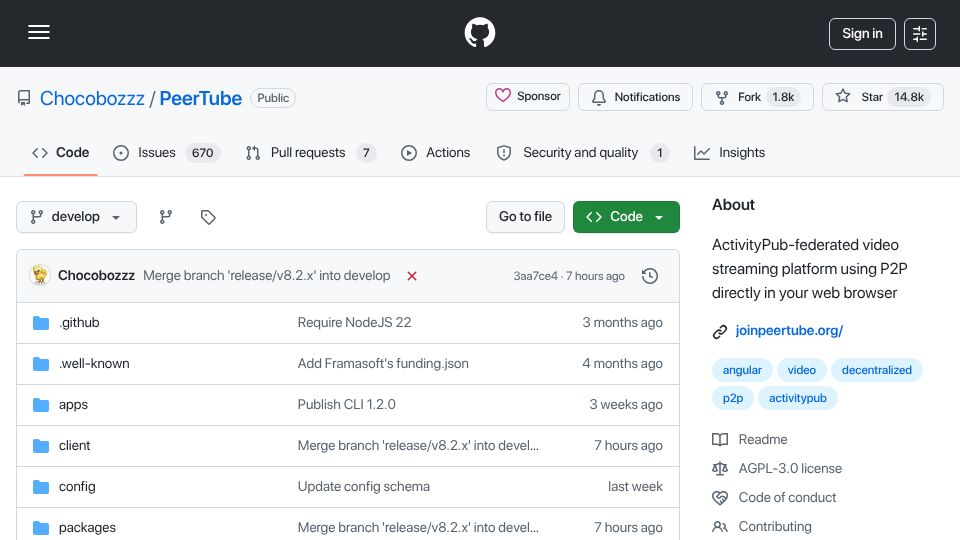960x540 pixels.
Task: Open 'Add Framasoft's funding.json' commit
Action: pyautogui.click(x=383, y=364)
